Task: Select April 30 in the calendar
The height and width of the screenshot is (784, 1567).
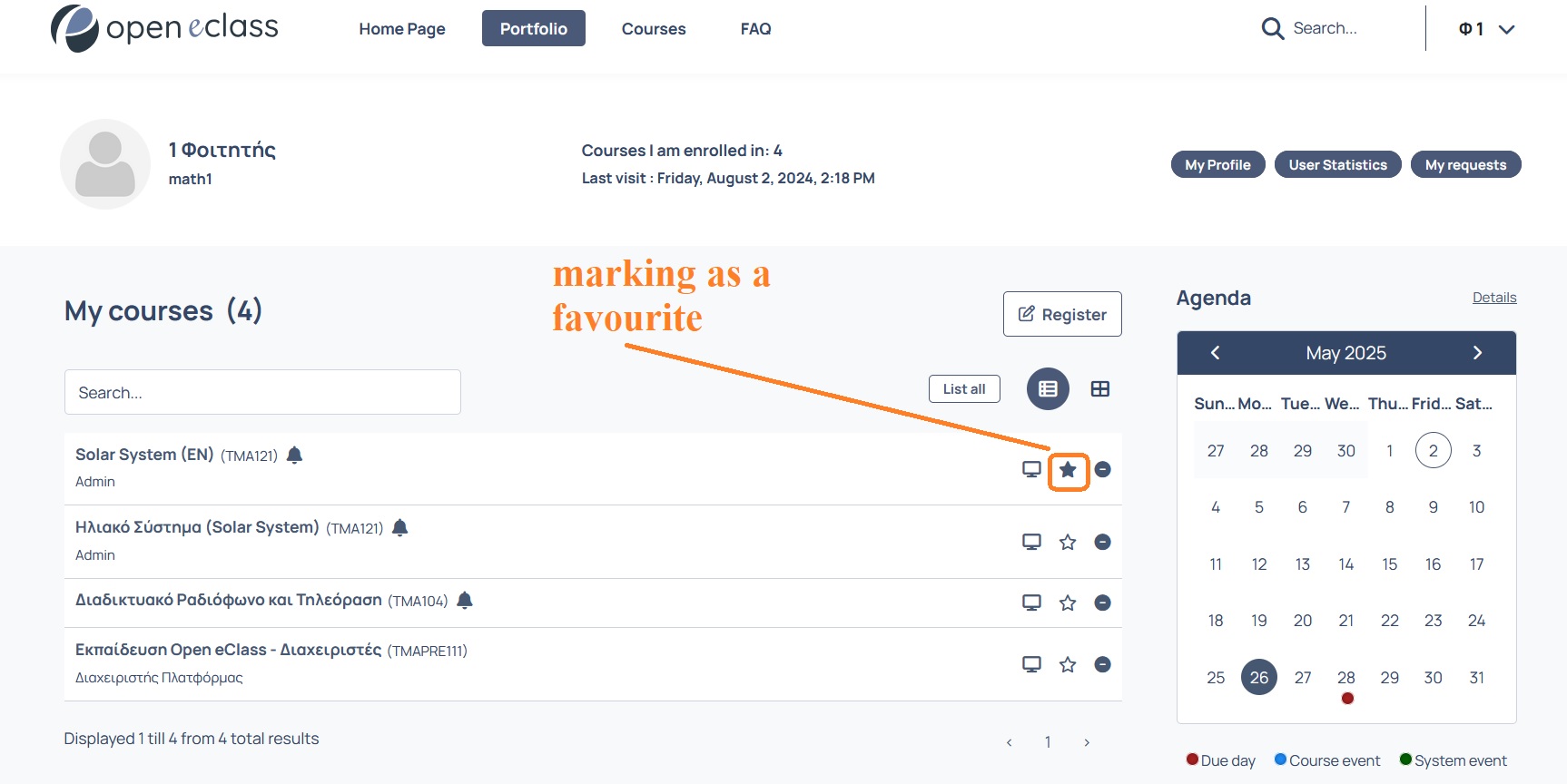Action: click(1346, 451)
